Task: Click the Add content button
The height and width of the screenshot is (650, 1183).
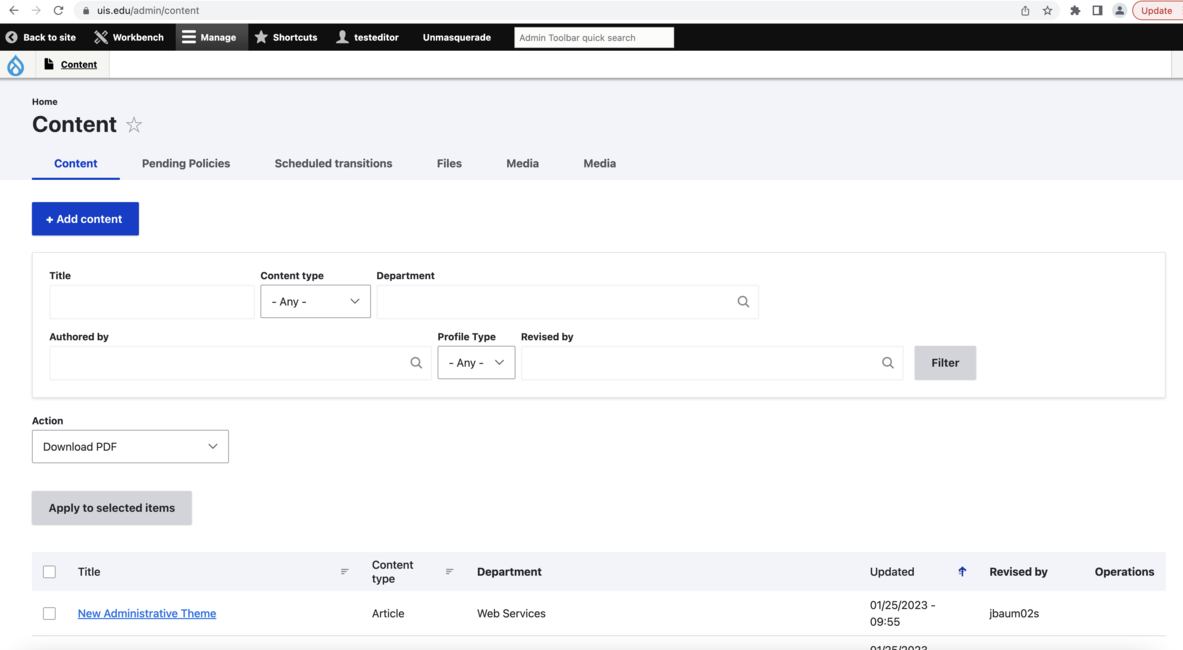Action: (85, 218)
